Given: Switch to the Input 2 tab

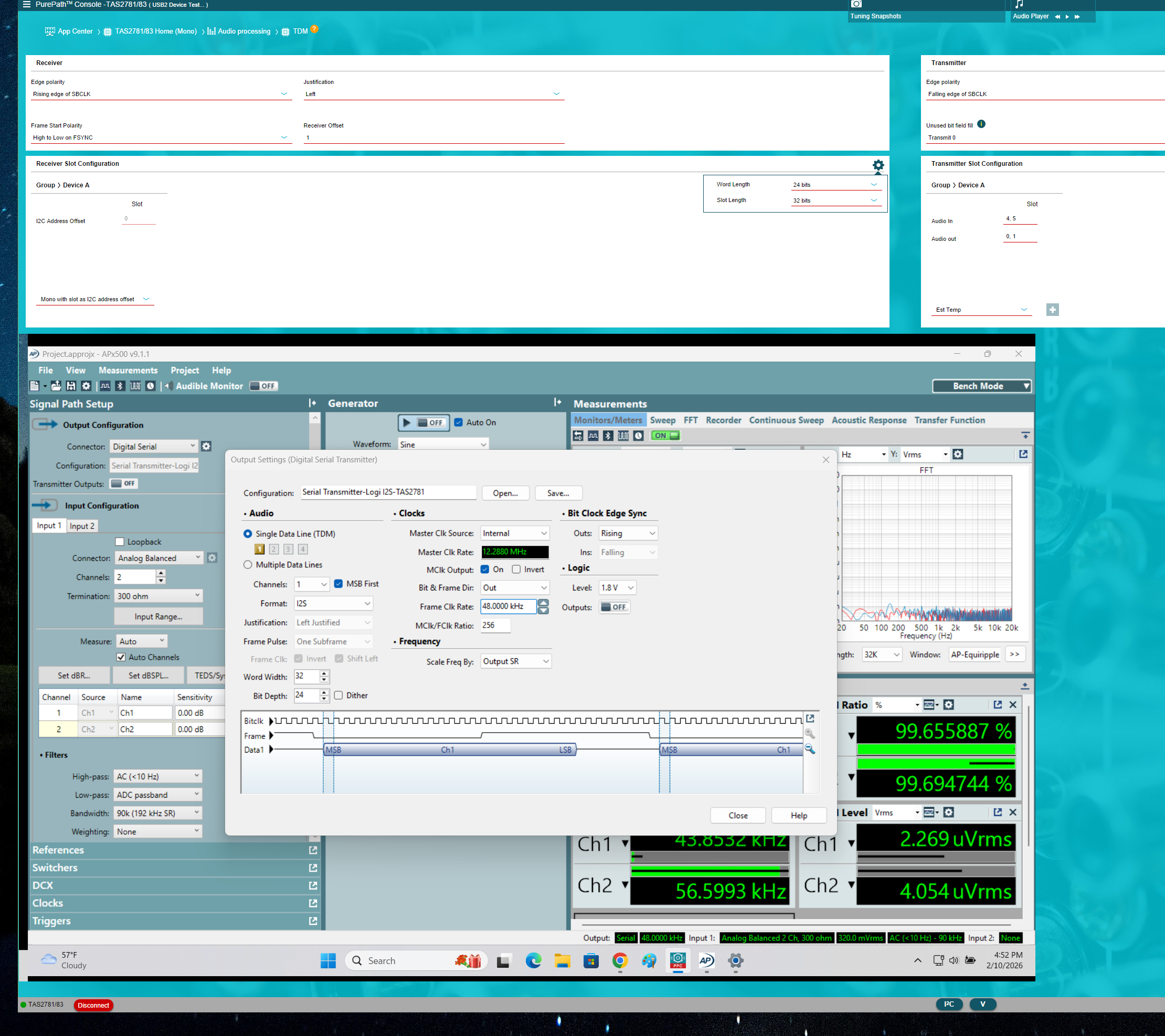Looking at the screenshot, I should coord(82,525).
